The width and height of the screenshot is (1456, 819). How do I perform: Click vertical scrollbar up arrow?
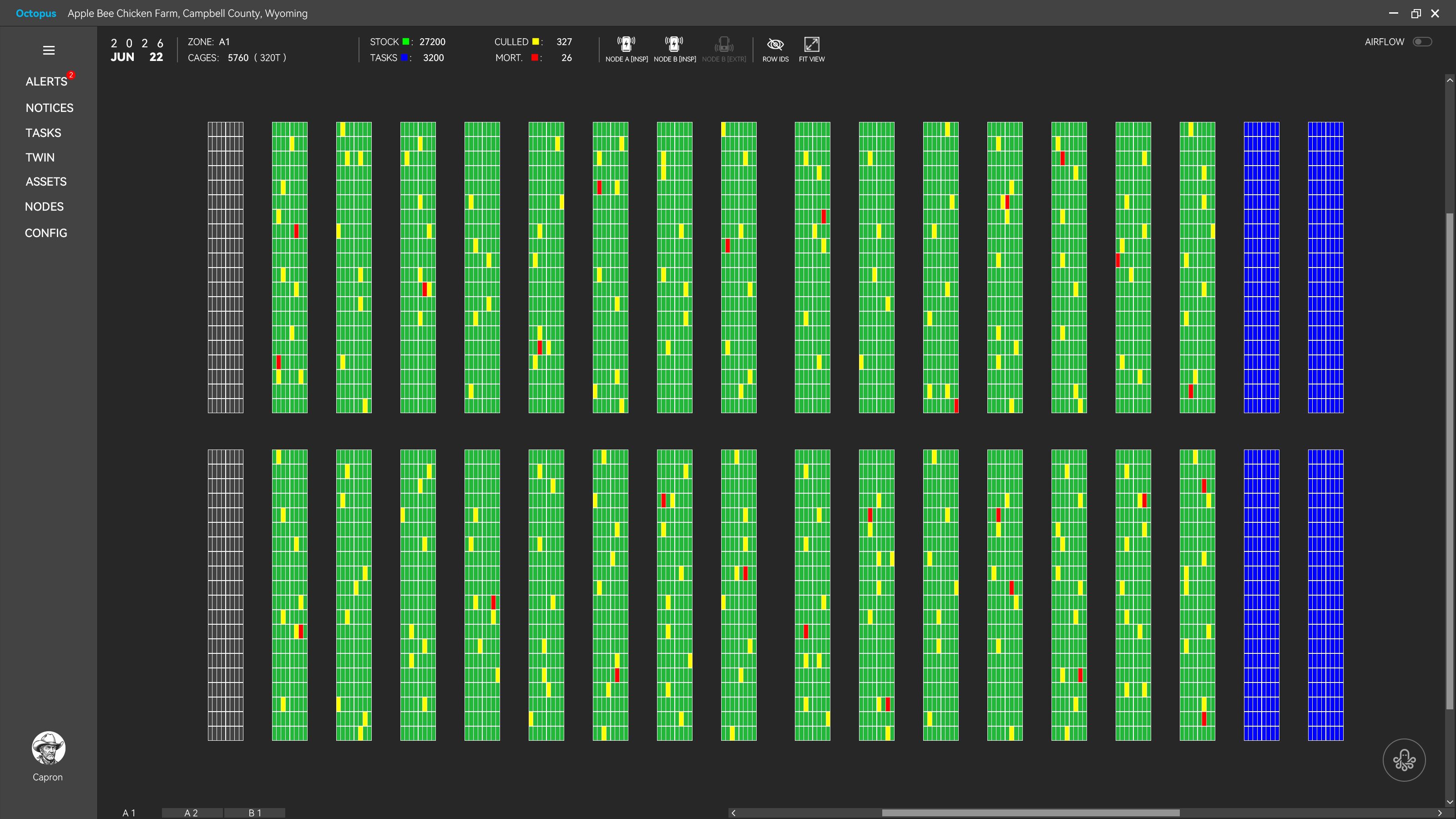click(1450, 80)
